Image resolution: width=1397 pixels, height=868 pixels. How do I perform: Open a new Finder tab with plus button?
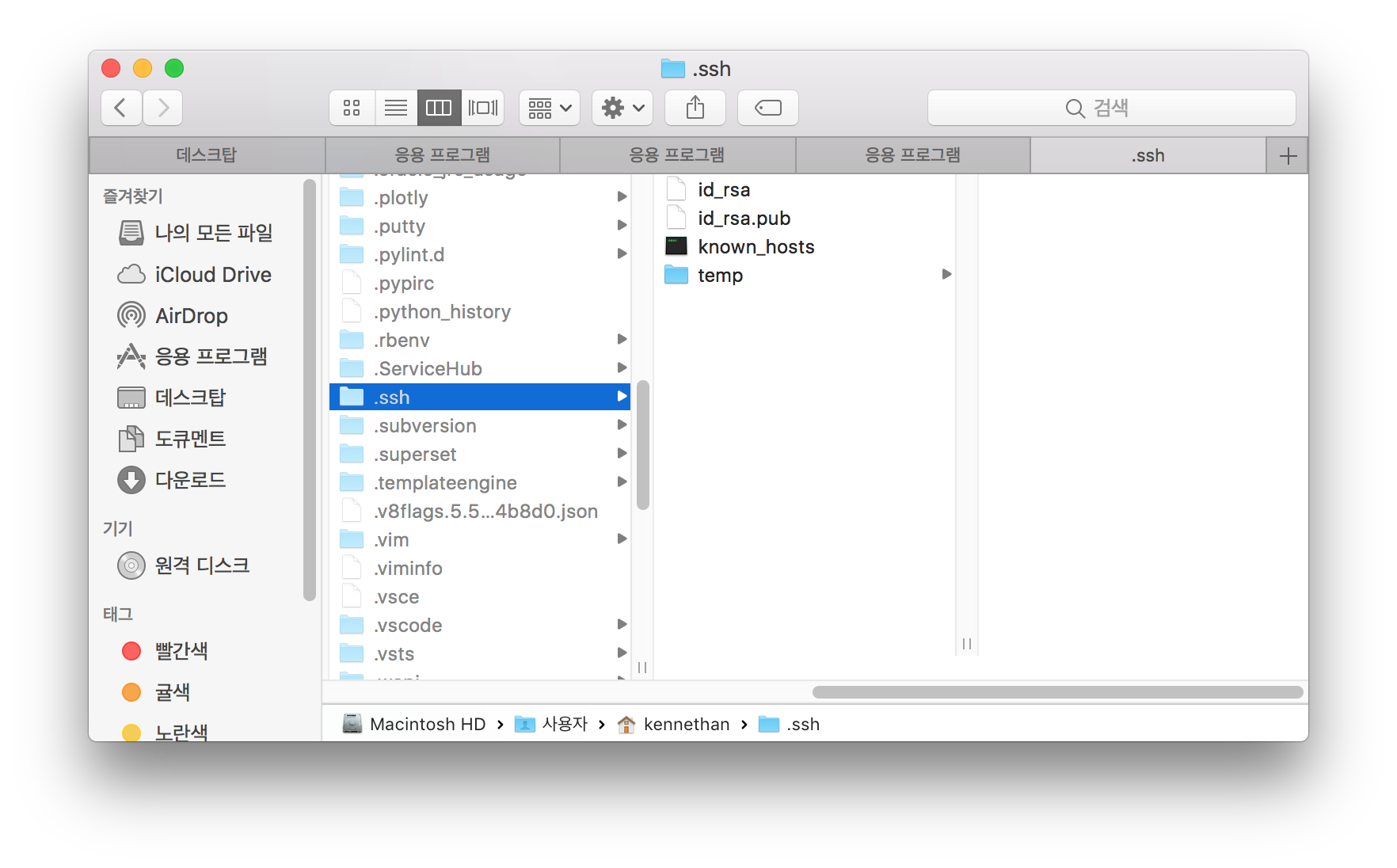pyautogui.click(x=1287, y=154)
